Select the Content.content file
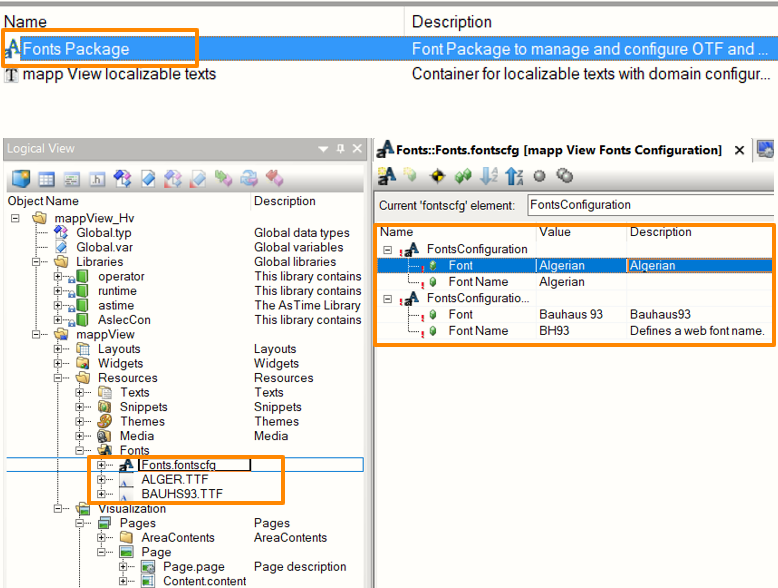This screenshot has height=588, width=778. click(204, 581)
